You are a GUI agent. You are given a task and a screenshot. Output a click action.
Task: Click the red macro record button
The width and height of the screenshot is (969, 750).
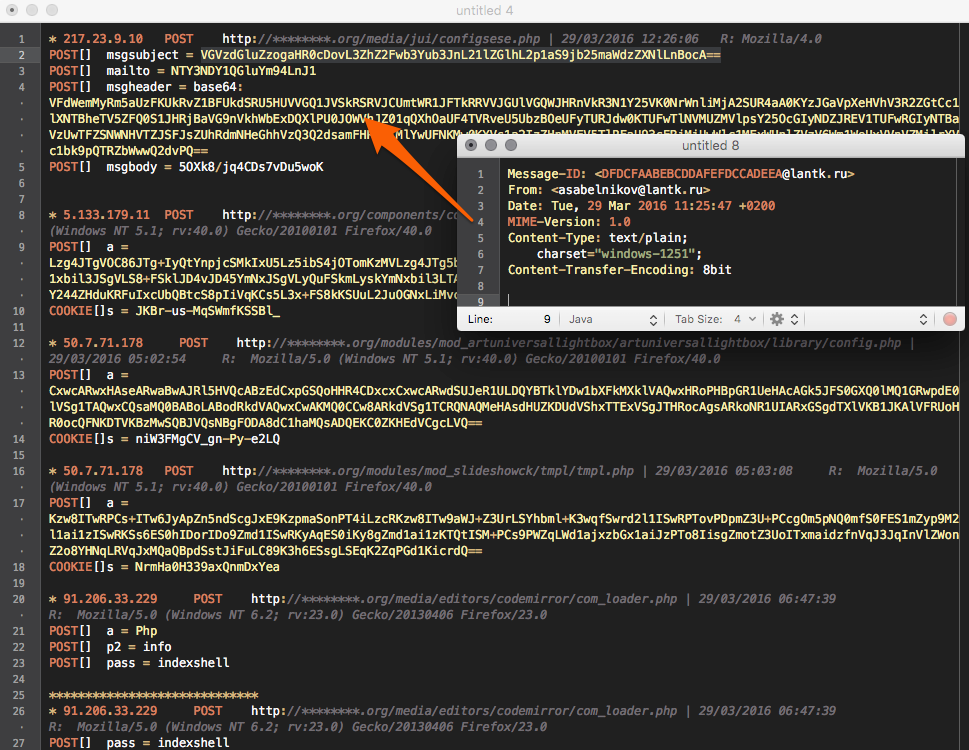click(950, 319)
